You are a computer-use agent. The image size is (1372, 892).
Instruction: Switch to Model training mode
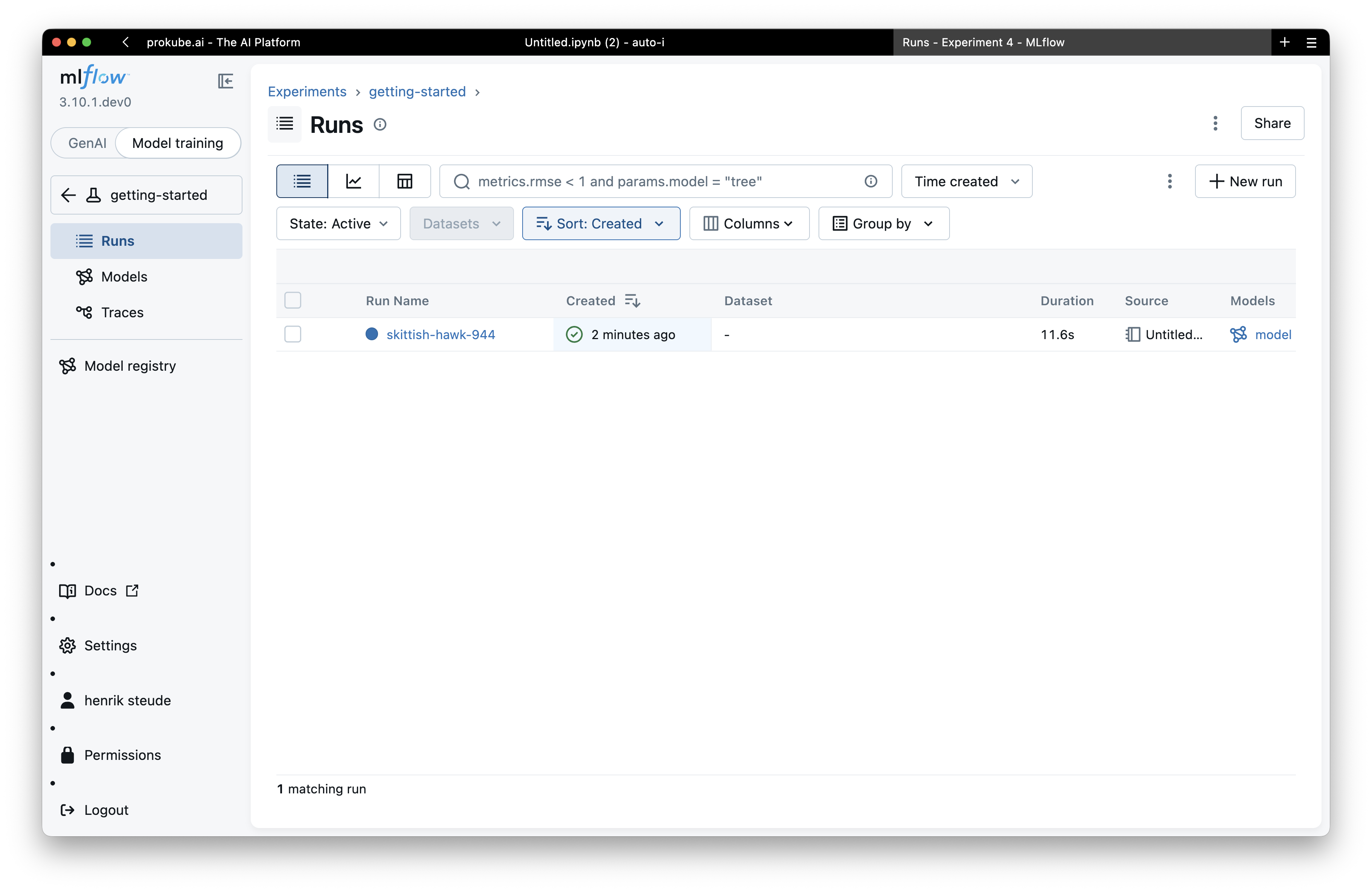pyautogui.click(x=178, y=143)
